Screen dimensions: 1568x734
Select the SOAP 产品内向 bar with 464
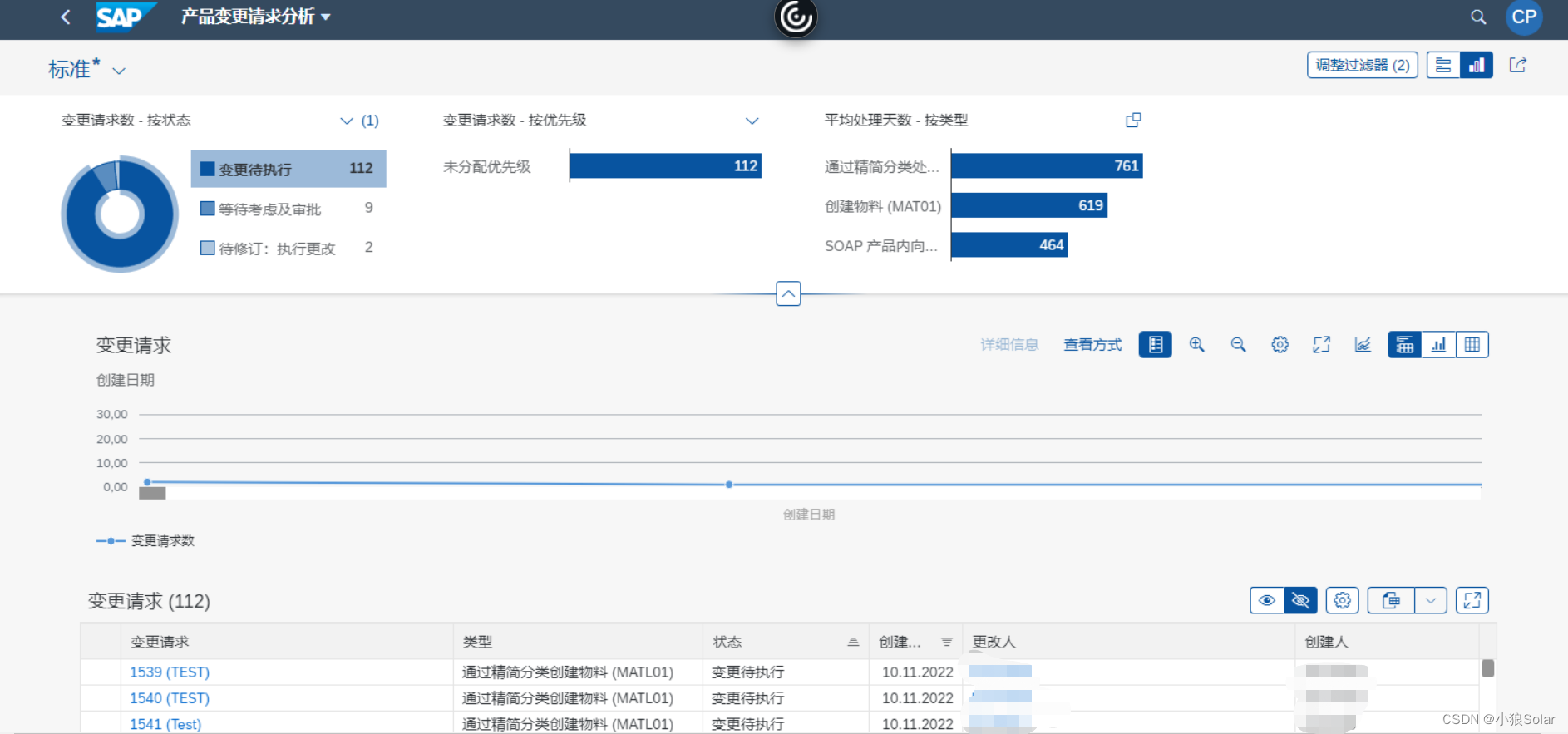[1009, 245]
